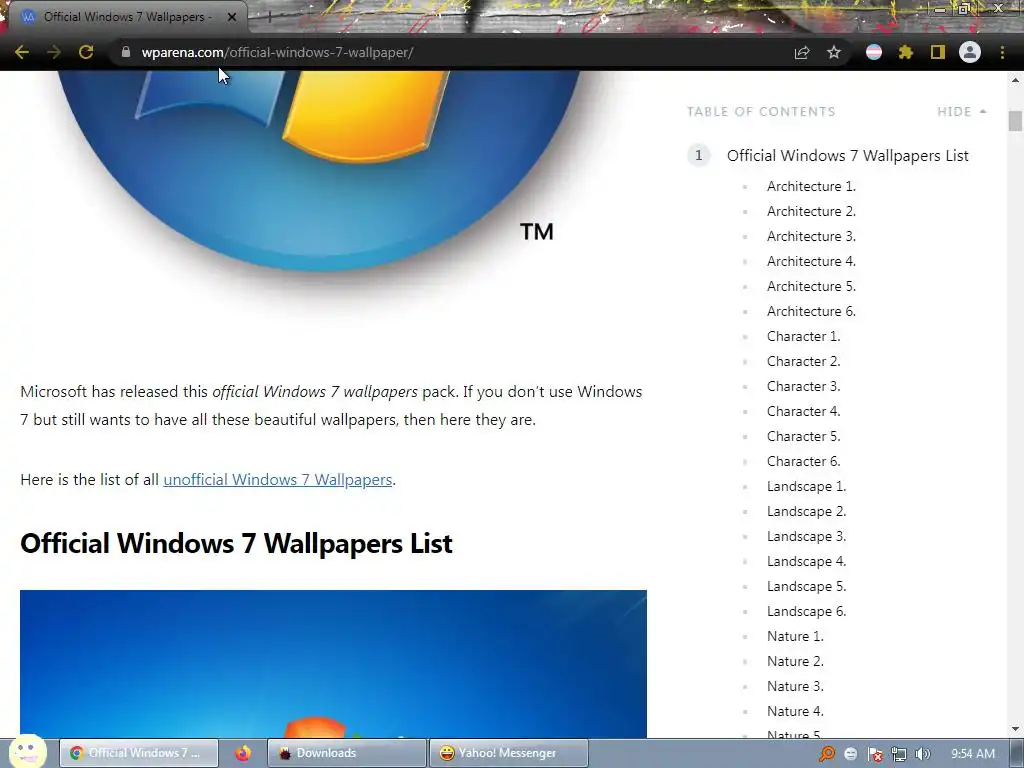Jump to Nature 2 in contents
1024x768 pixels.
point(795,661)
